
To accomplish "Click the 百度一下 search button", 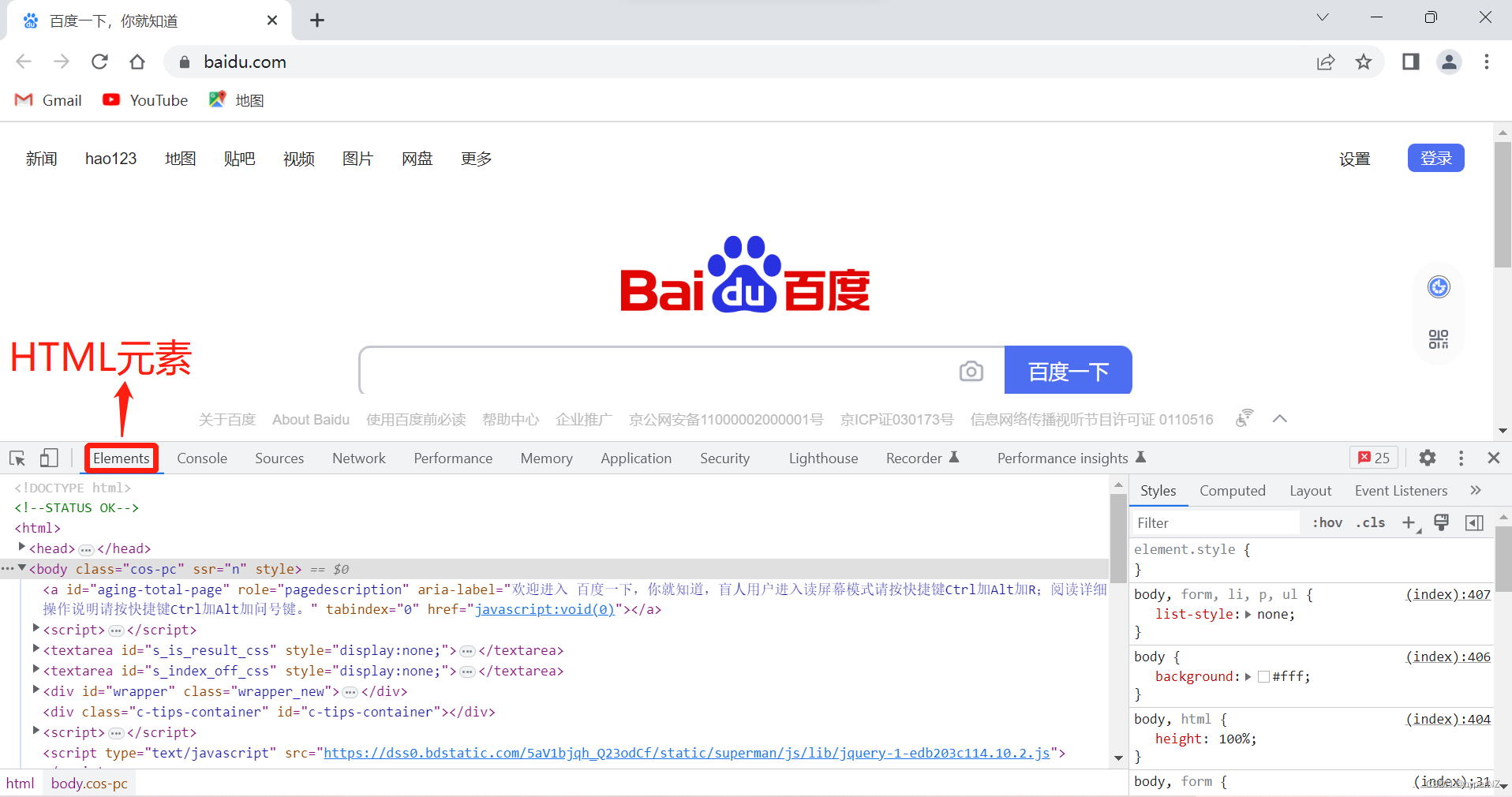I will [x=1069, y=370].
